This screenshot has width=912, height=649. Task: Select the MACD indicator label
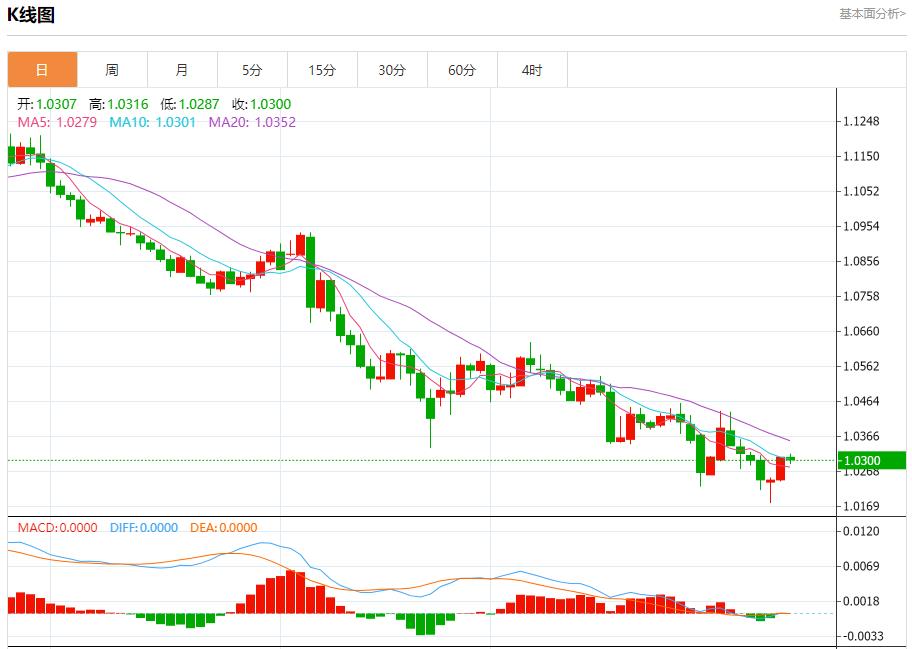click(57, 528)
